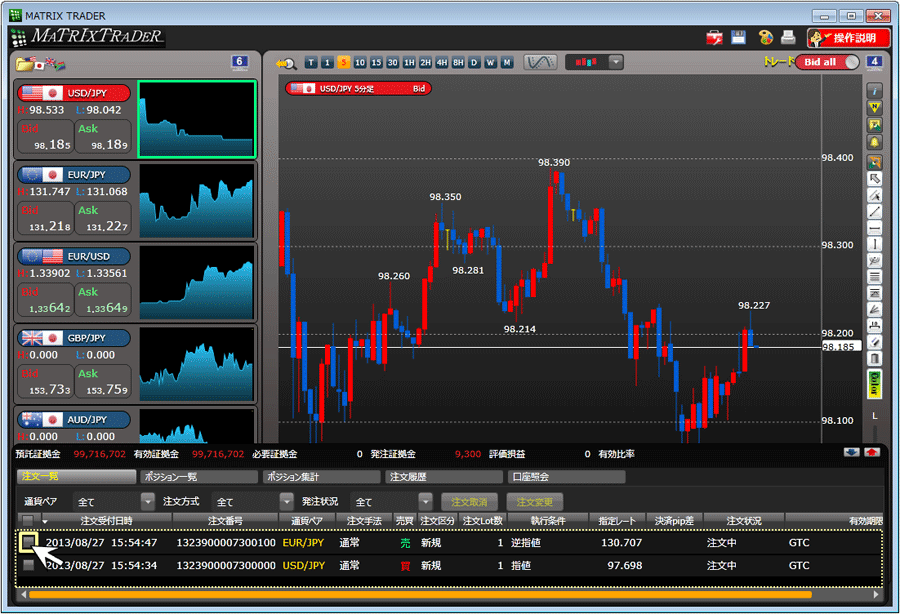Select the 1H timeframe button
This screenshot has height=614, width=900.
409,63
